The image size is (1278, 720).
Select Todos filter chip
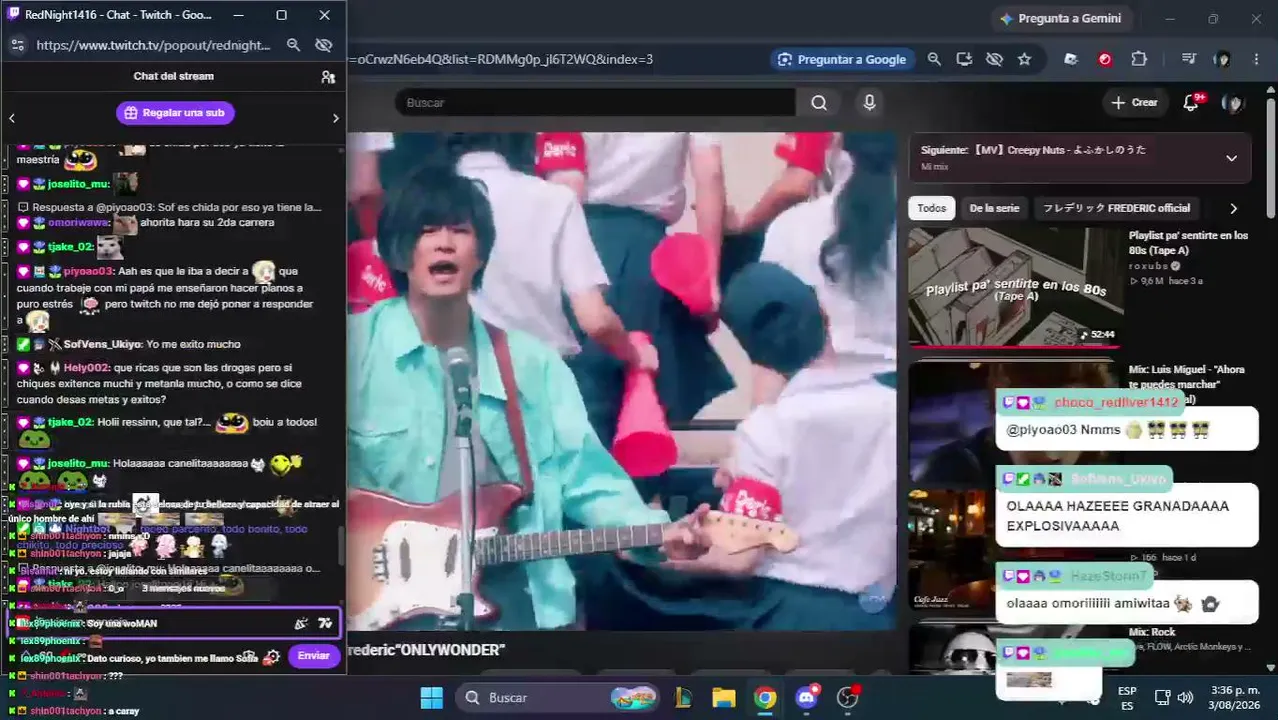pyautogui.click(x=931, y=208)
